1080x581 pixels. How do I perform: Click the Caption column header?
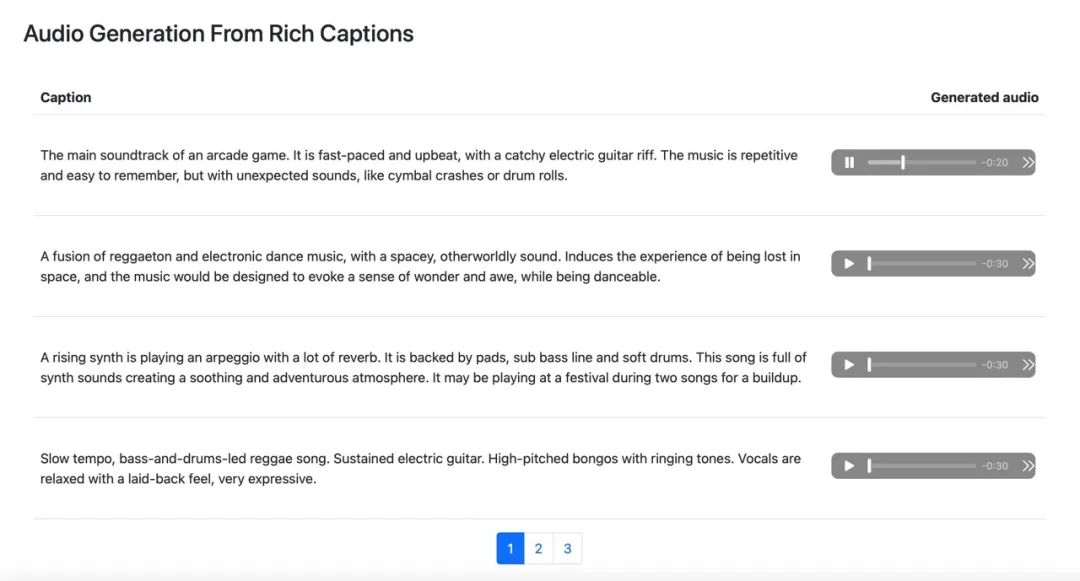pyautogui.click(x=66, y=97)
